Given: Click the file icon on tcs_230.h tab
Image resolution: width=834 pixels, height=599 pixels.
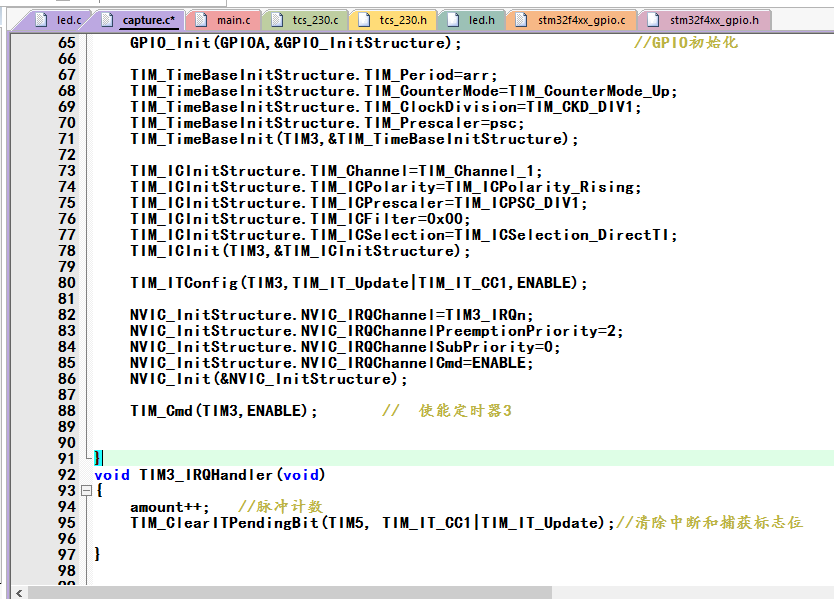Looking at the screenshot, I should click(x=364, y=20).
